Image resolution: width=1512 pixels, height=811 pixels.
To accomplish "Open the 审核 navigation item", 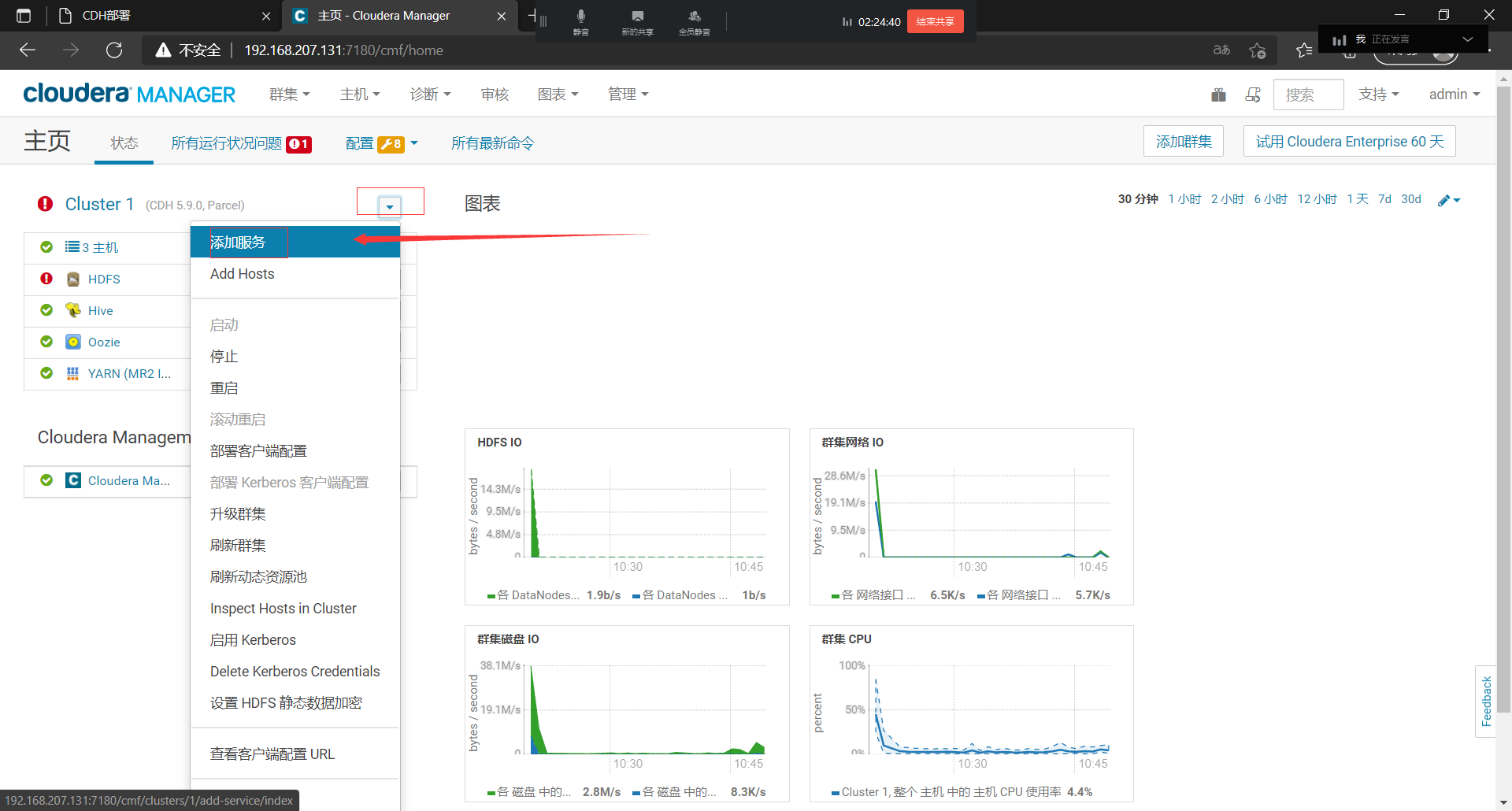I will (x=495, y=94).
